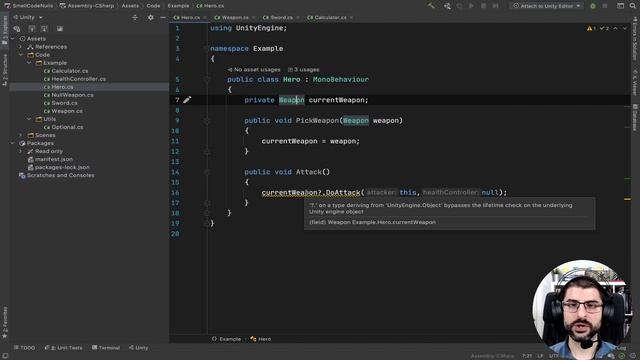Click the yellow warning stripe on error scrollbar
Viewport: 640px width, 360px height.
pyautogui.click(x=627, y=199)
